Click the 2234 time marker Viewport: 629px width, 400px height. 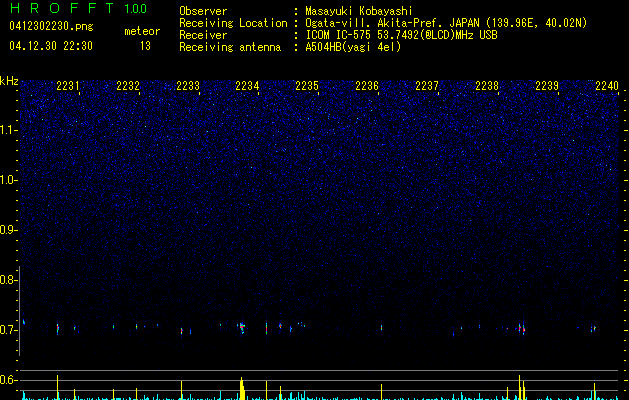click(248, 86)
